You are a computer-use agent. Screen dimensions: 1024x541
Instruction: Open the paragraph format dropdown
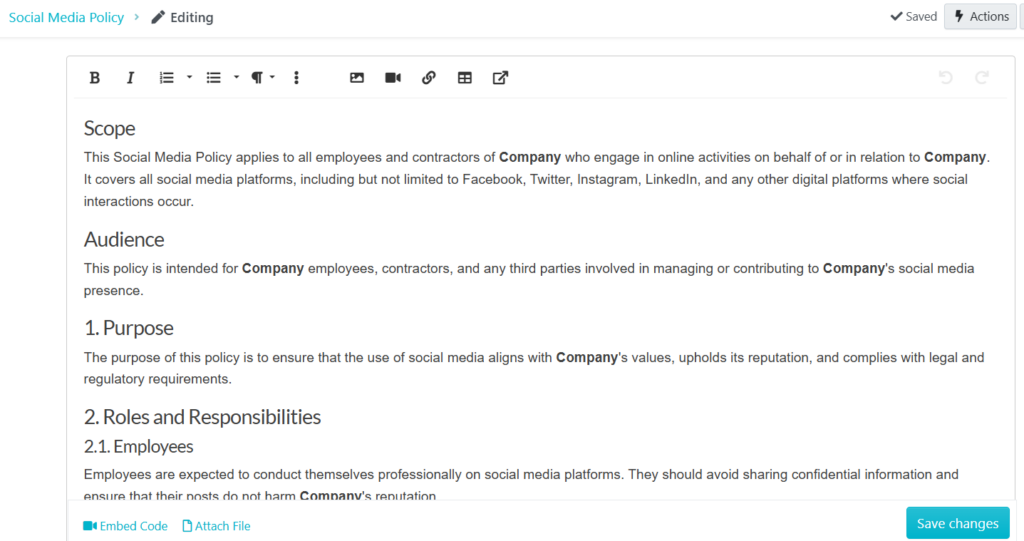262,78
